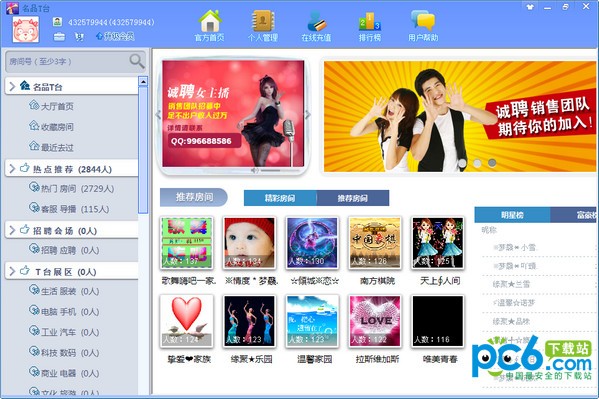Collapse the 名品T台 tree group
This screenshot has width=599, height=399.
click(12, 86)
